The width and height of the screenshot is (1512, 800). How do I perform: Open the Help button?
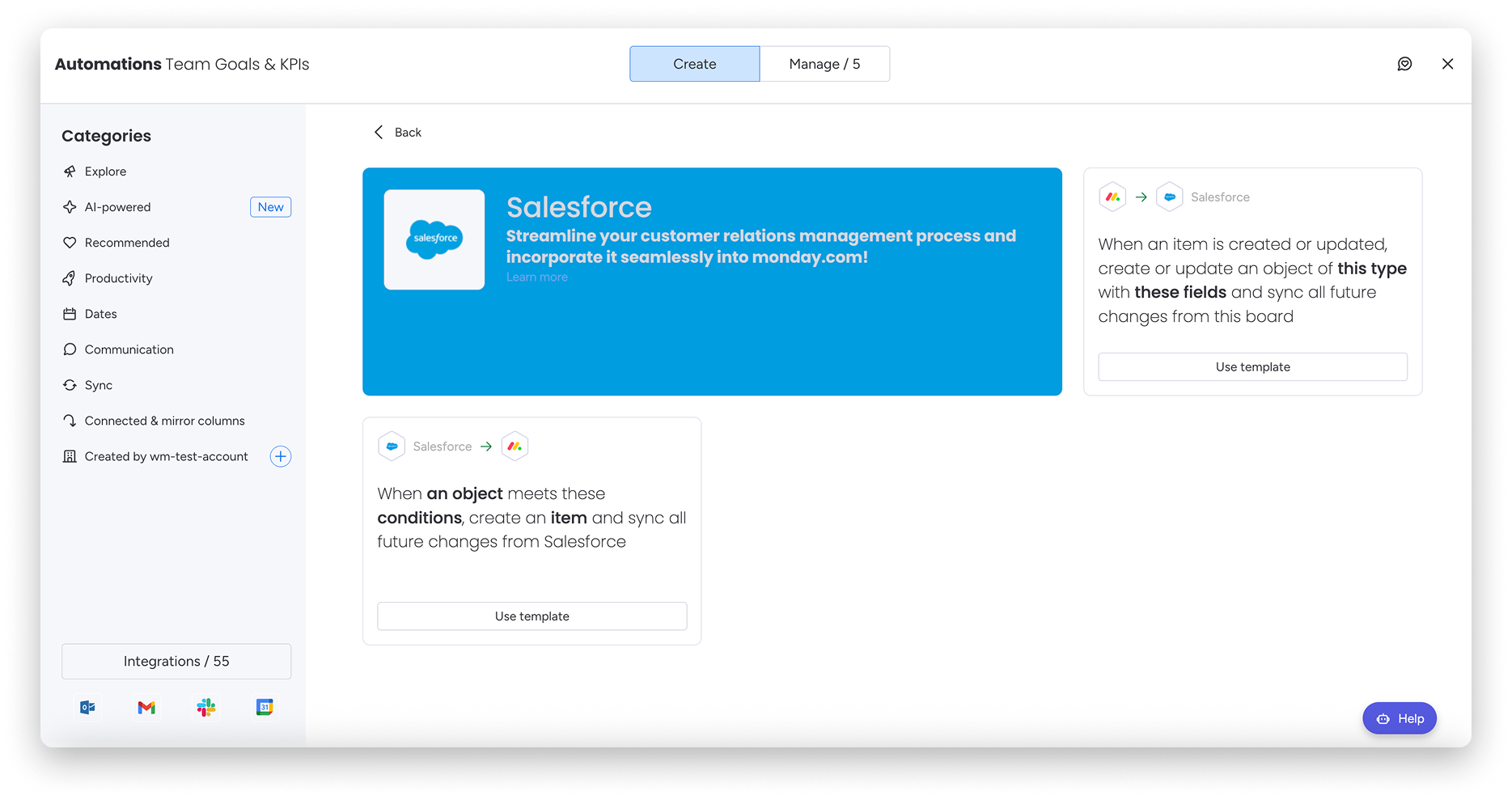1399,717
